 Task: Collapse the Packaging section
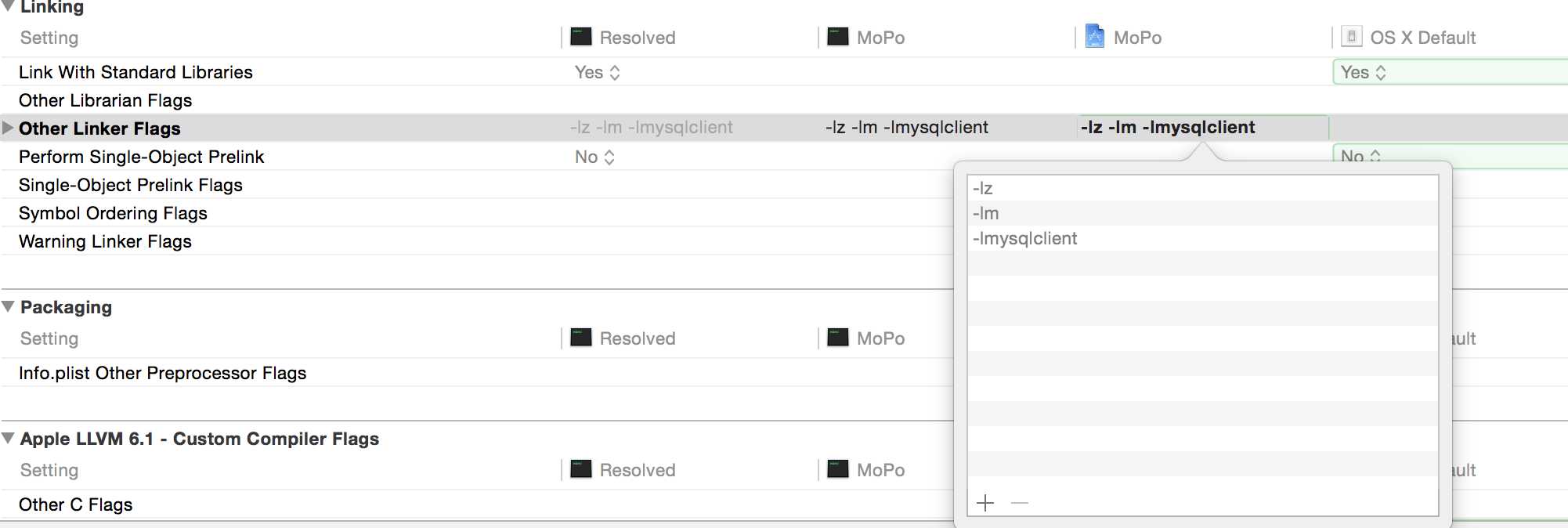[8, 306]
